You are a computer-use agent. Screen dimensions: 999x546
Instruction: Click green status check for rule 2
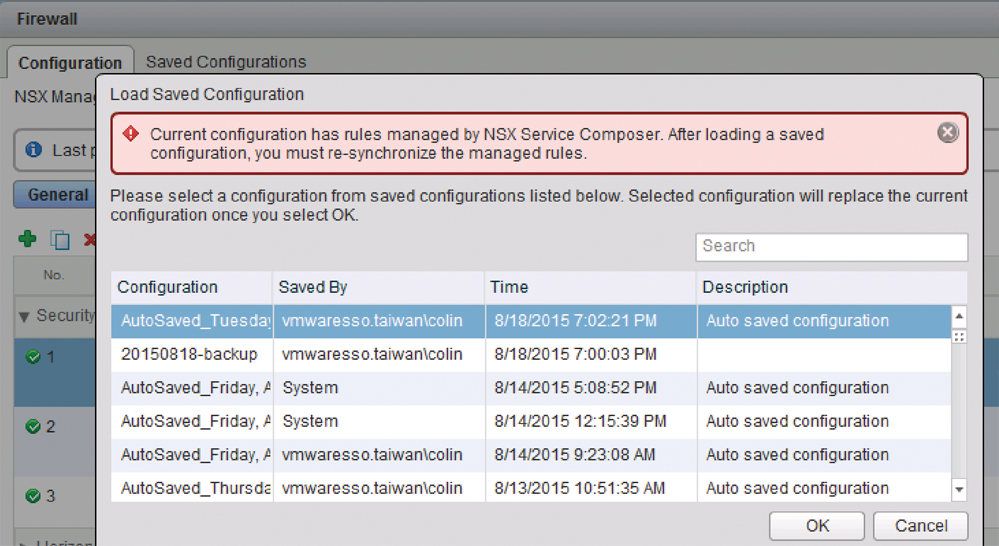tap(33, 427)
